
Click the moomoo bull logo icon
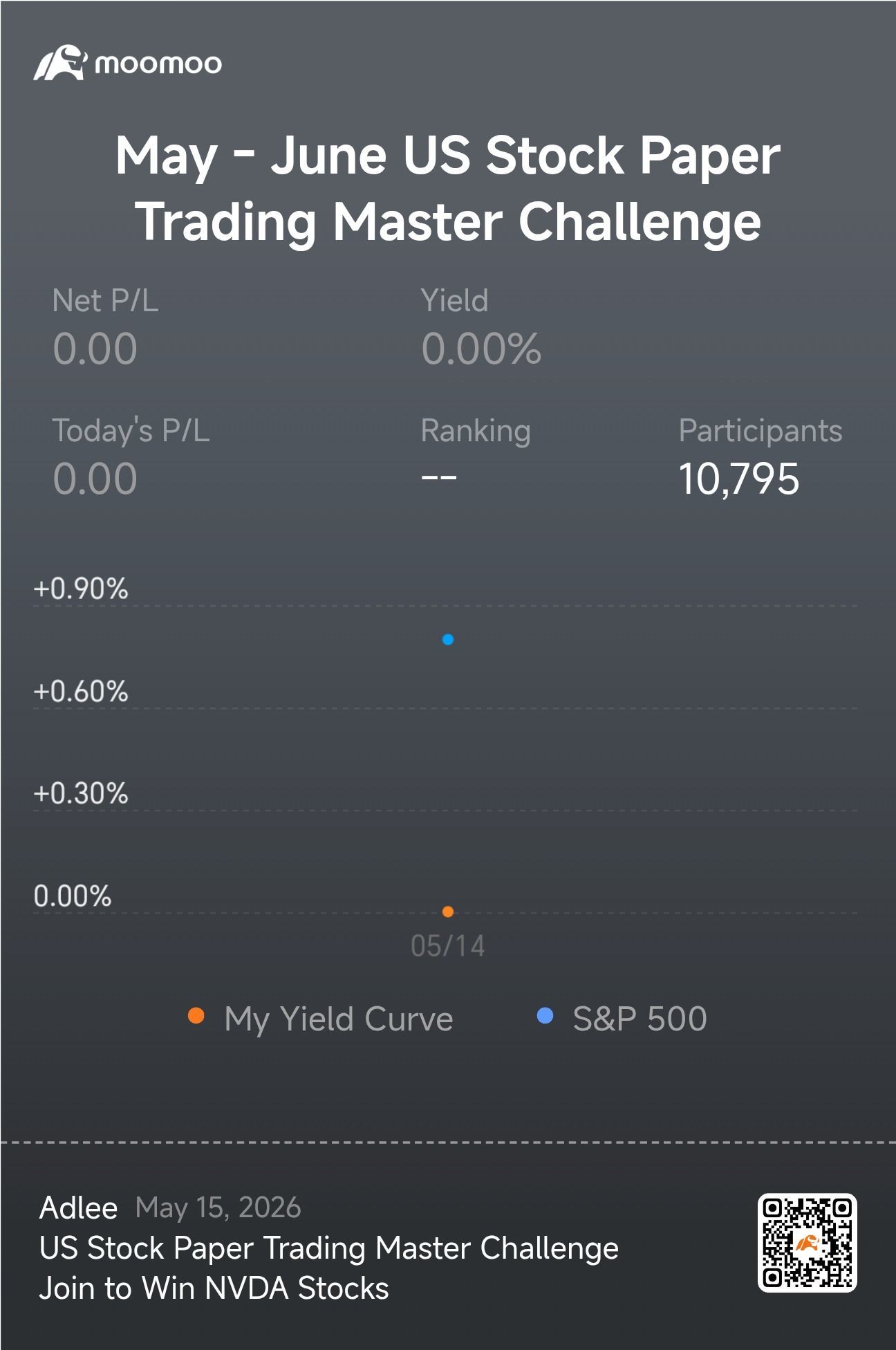(59, 63)
